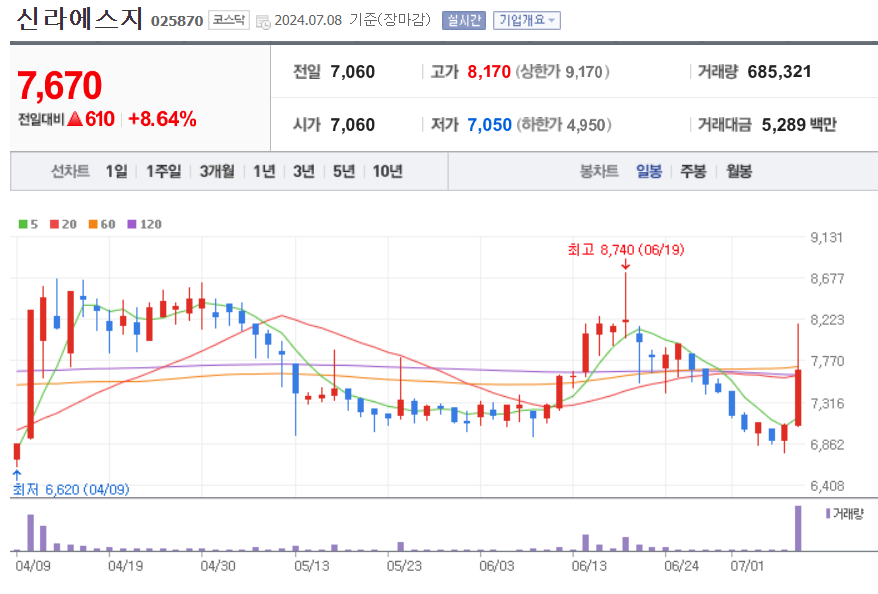Click the 거래대금 value 5,289 백만
This screenshot has height=594, width=878.
(799, 124)
